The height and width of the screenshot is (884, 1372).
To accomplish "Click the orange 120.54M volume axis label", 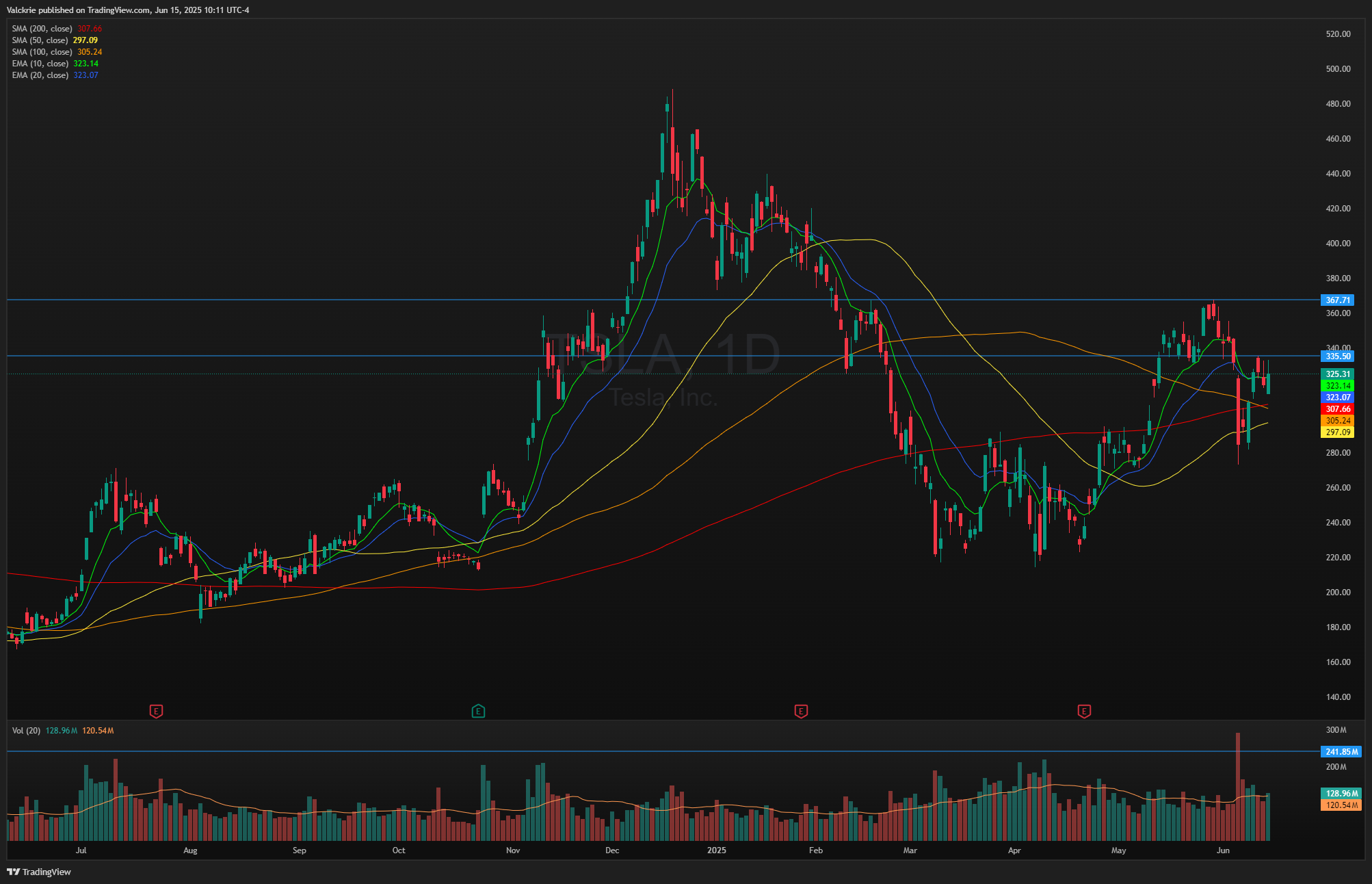I will (x=1341, y=805).
